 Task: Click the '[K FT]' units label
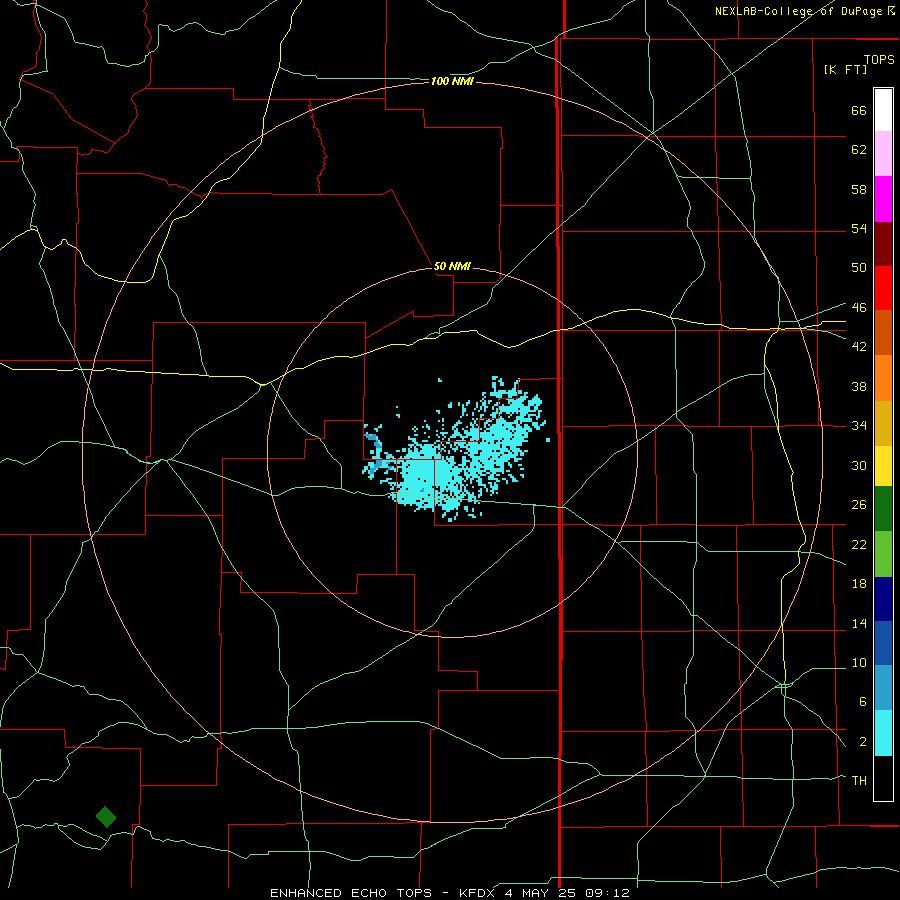845,69
